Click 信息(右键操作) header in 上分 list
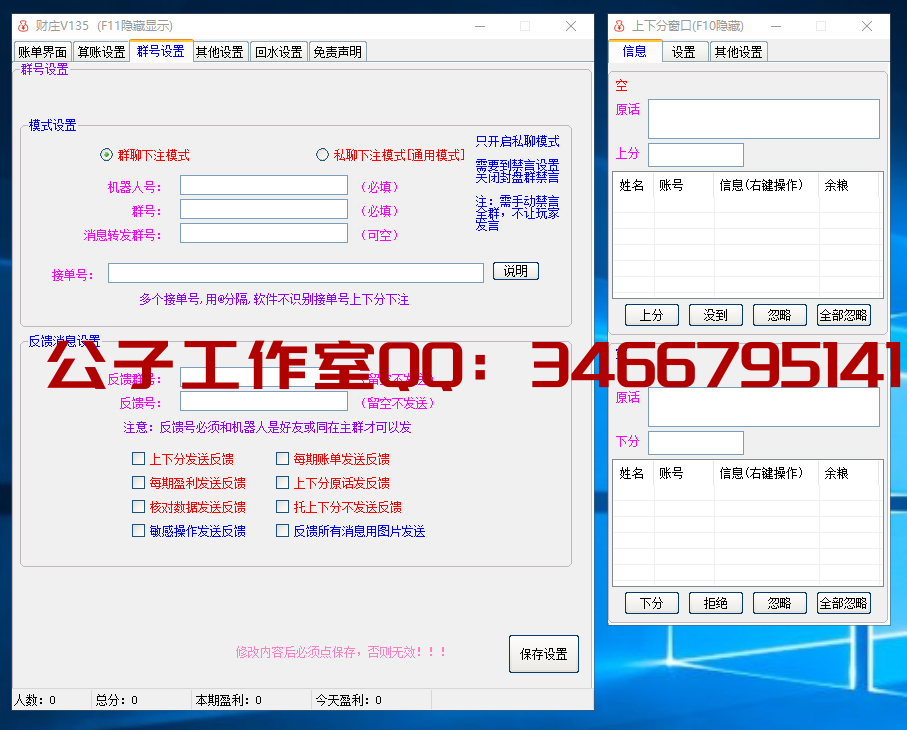 (x=766, y=185)
